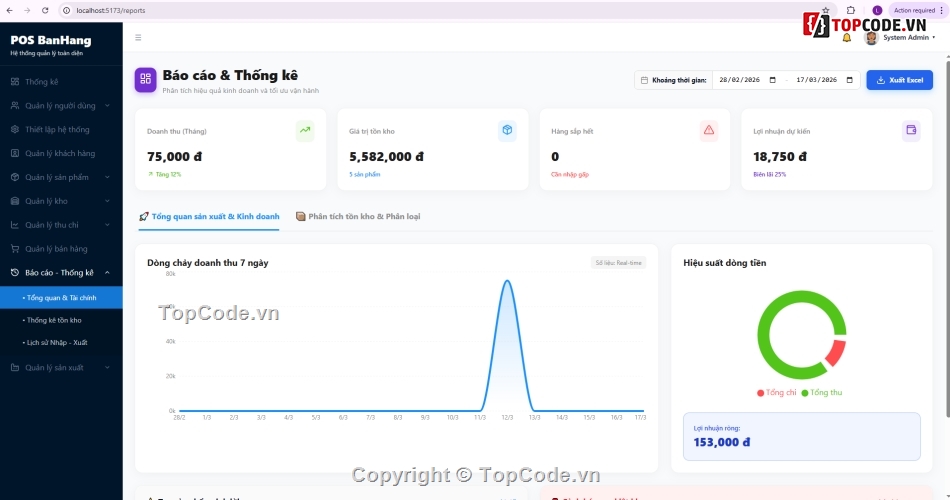Click the Xuất Excel export button
950x500 pixels.
point(899,80)
